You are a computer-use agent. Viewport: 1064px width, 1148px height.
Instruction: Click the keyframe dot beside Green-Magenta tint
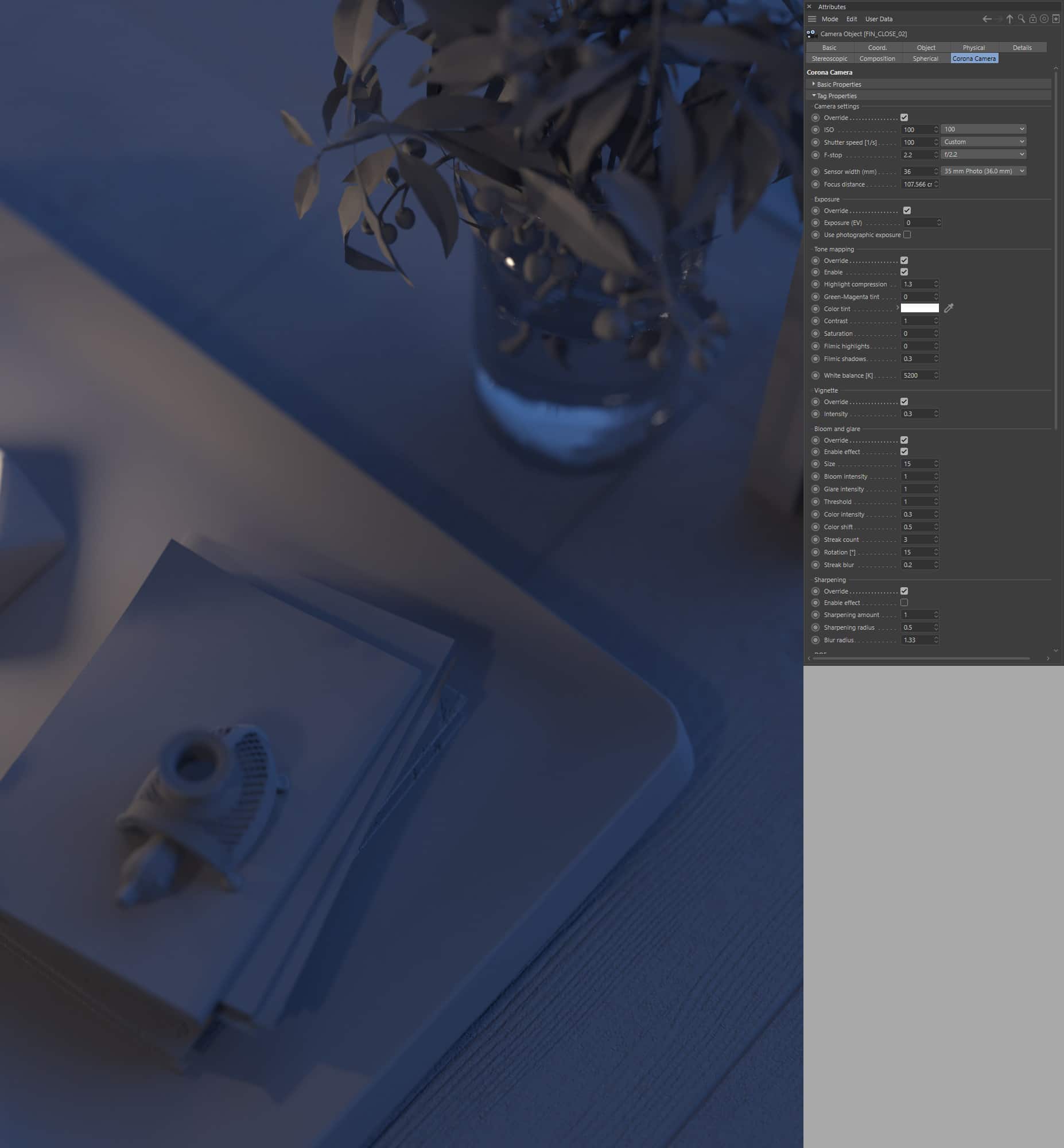[816, 297]
